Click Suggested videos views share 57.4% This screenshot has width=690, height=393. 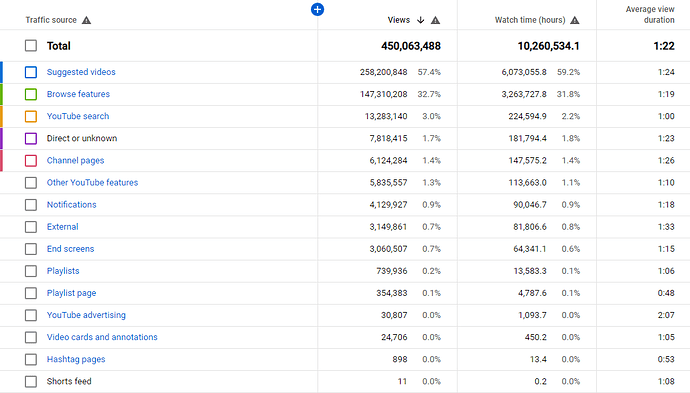[x=429, y=72]
